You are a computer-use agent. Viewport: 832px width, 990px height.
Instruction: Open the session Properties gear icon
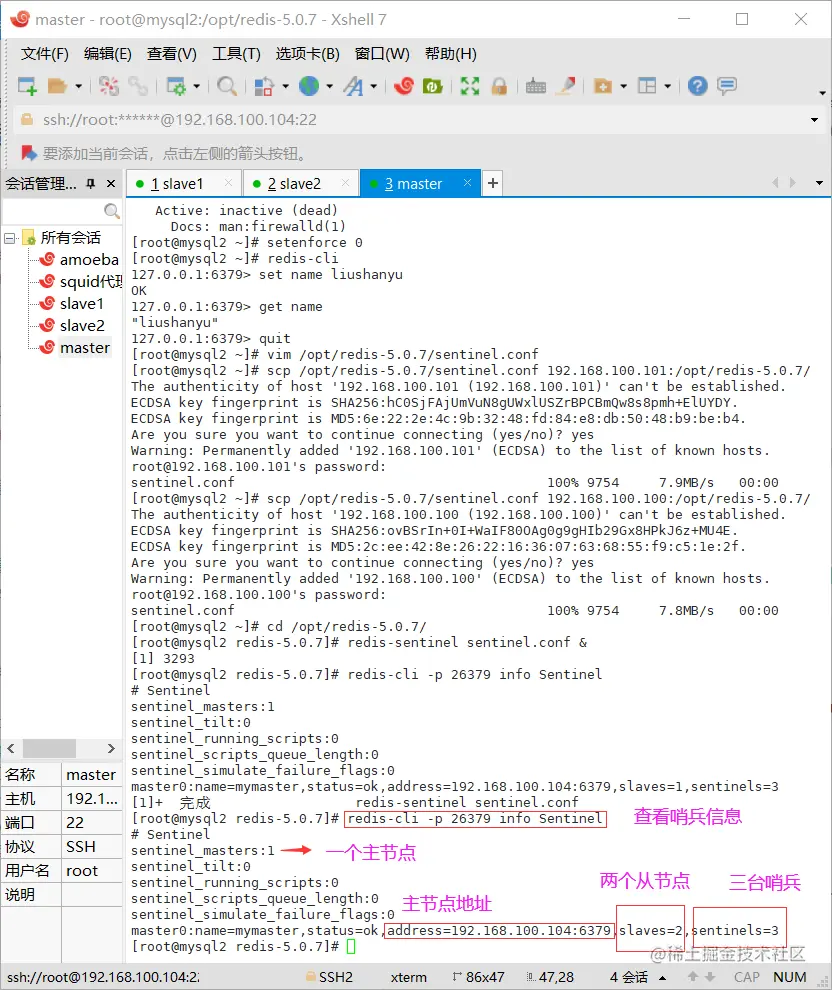(175, 86)
